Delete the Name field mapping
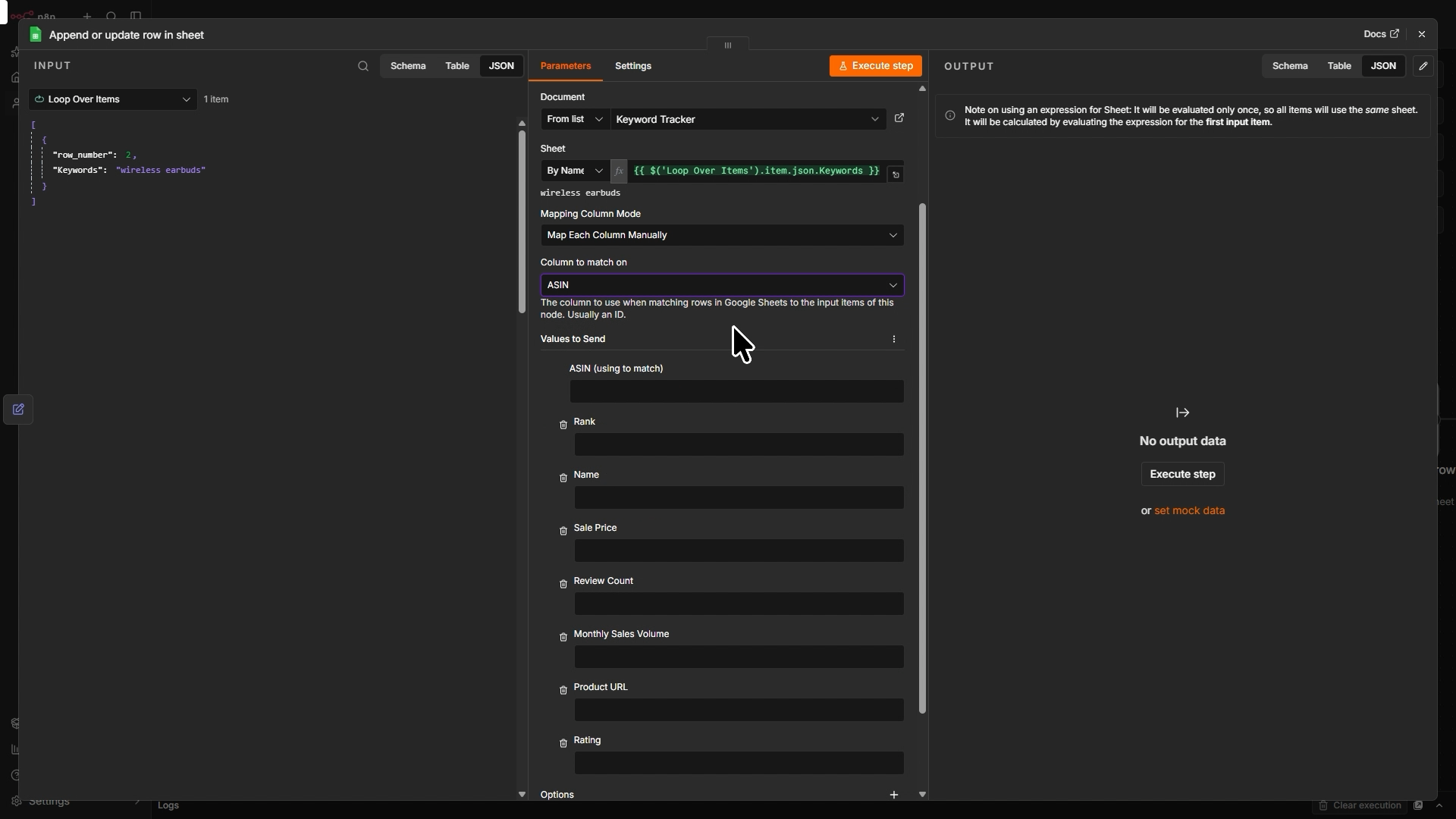 point(563,478)
